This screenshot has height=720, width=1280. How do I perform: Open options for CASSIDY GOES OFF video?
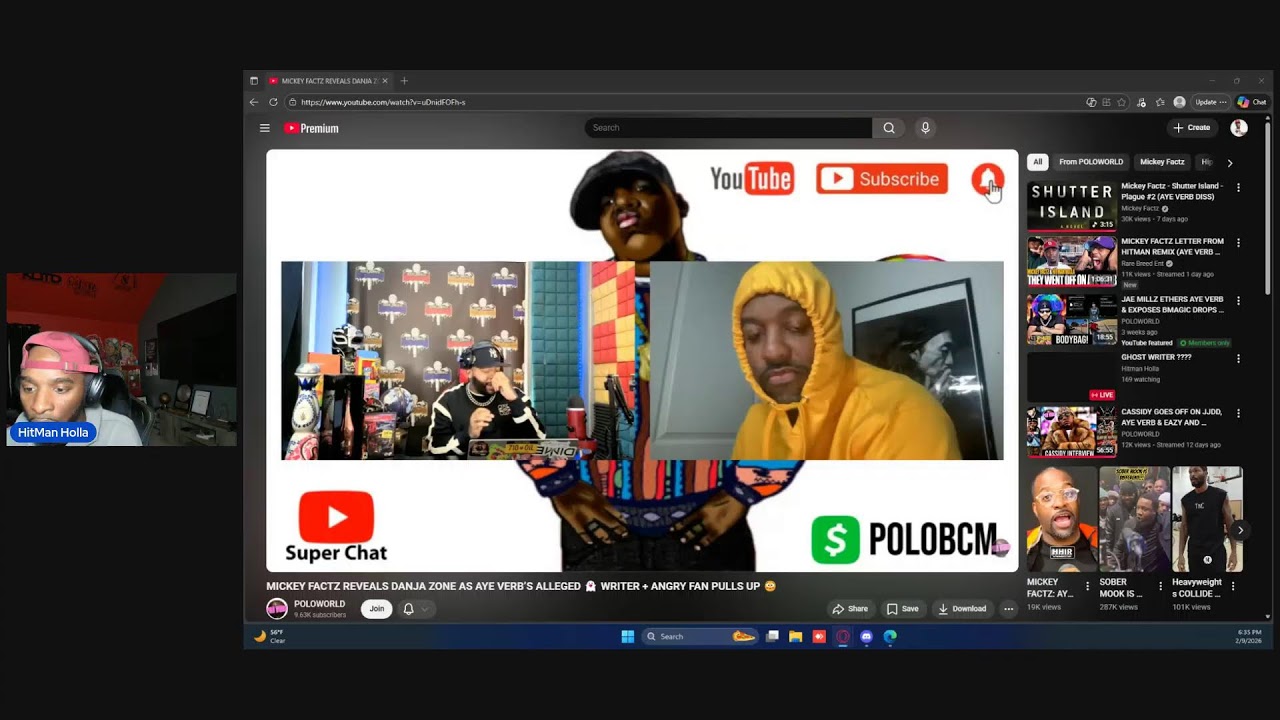1238,413
